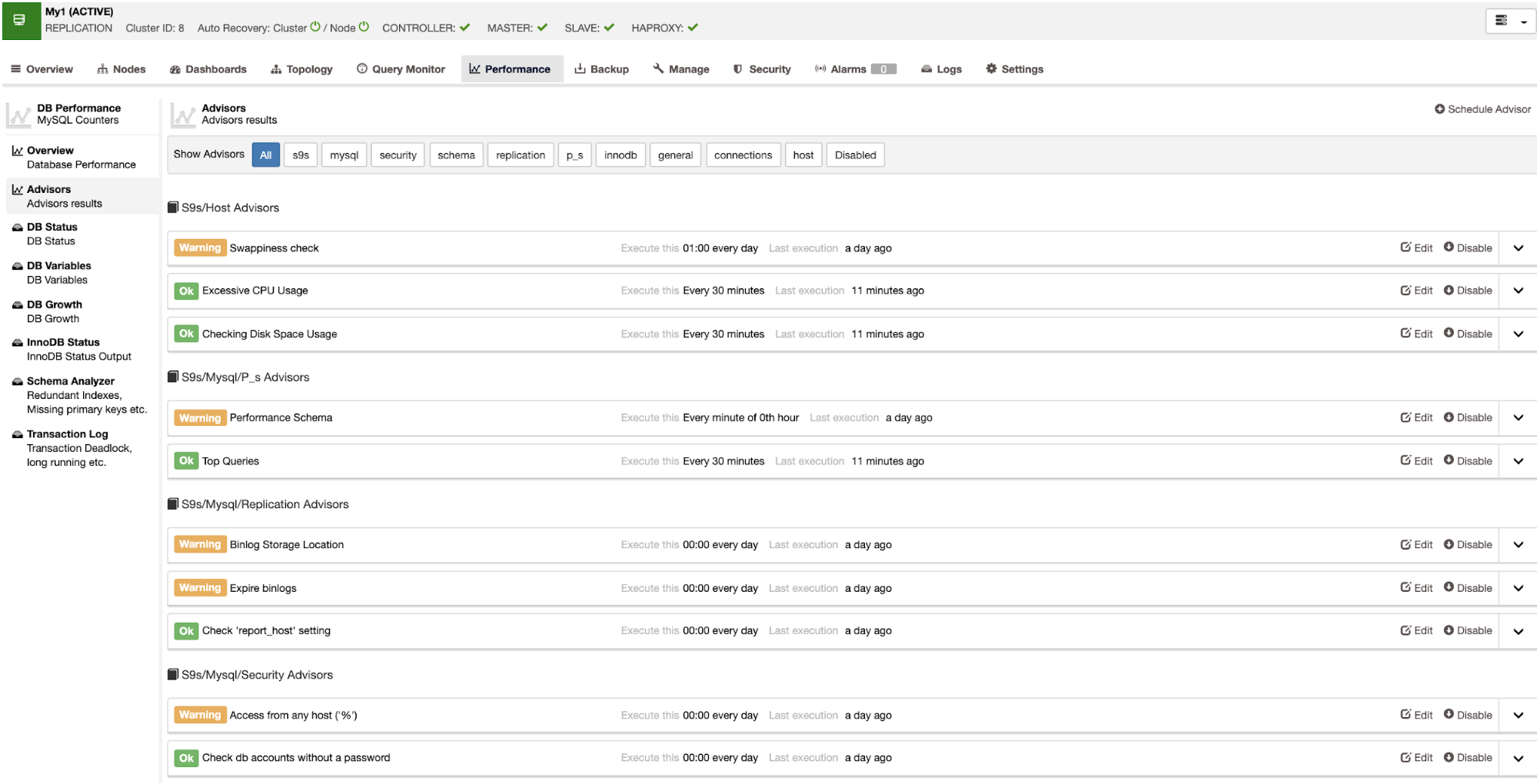The image size is (1537, 784).
Task: Expand the Binlog Storage Location row
Action: (x=1519, y=545)
